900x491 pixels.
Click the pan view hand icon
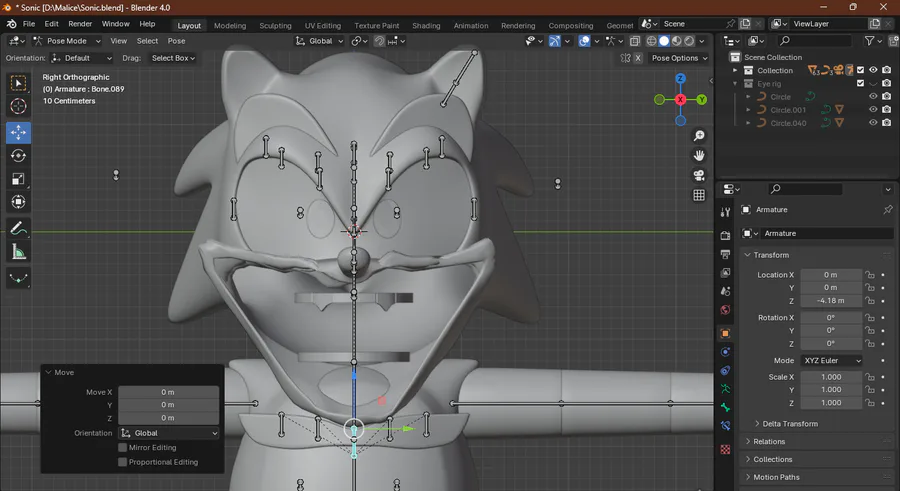coord(699,155)
